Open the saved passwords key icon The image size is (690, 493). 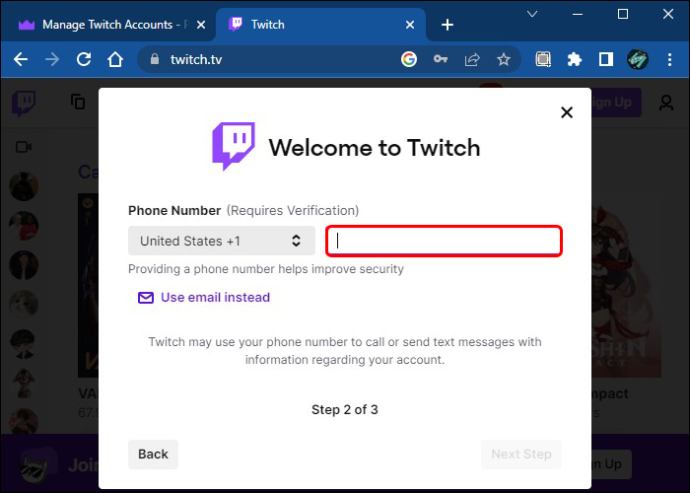440,59
